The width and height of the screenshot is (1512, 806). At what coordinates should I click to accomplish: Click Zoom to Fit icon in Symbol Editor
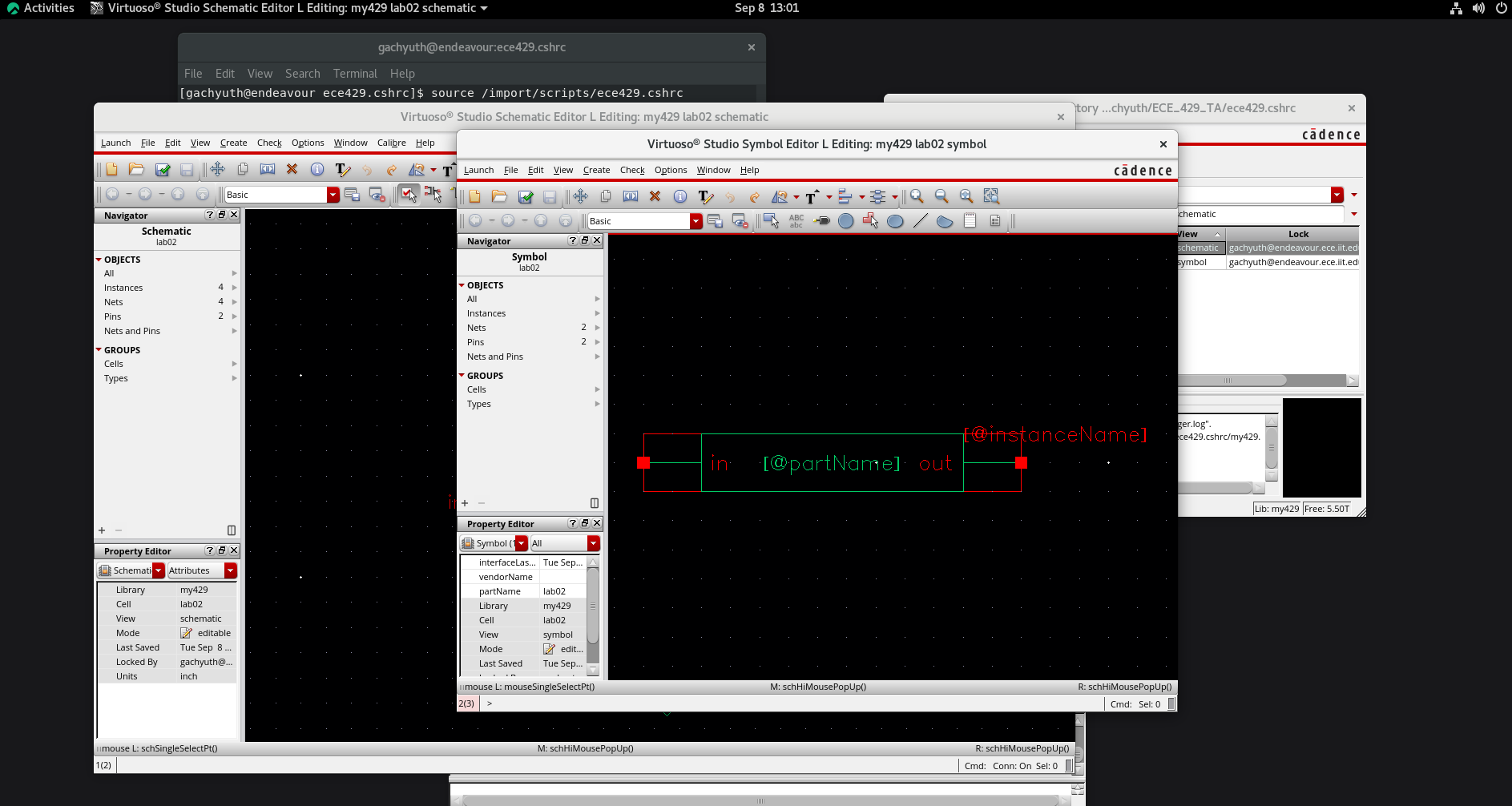click(x=966, y=196)
